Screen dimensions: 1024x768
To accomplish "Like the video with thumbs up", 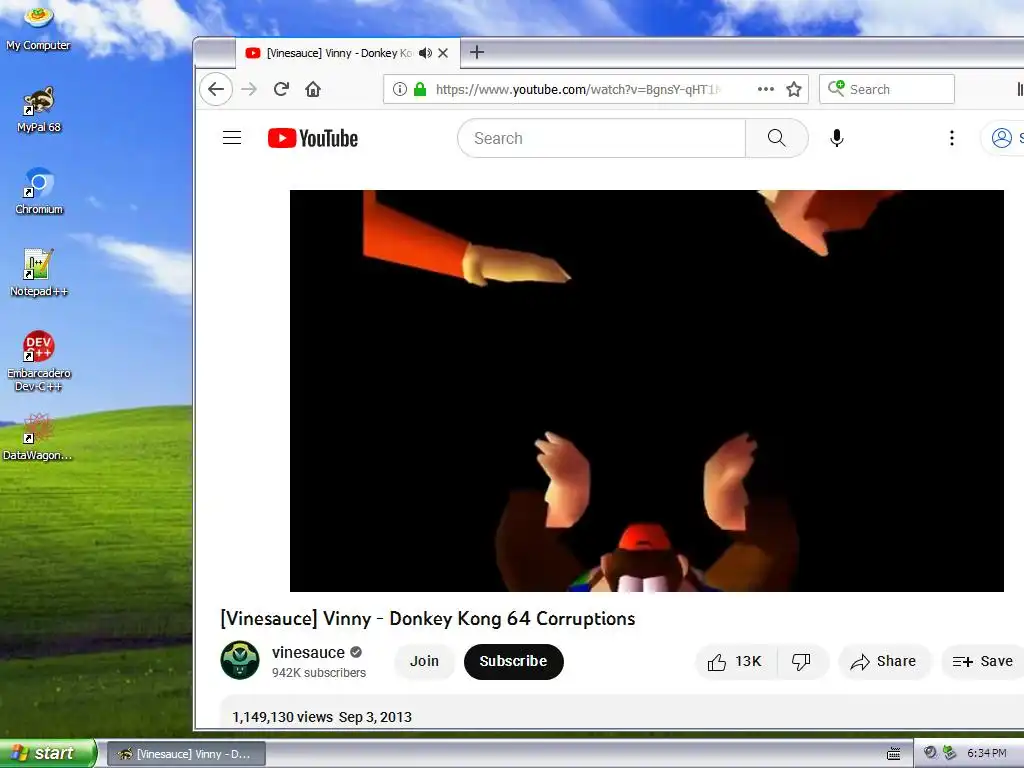I will 735,662.
